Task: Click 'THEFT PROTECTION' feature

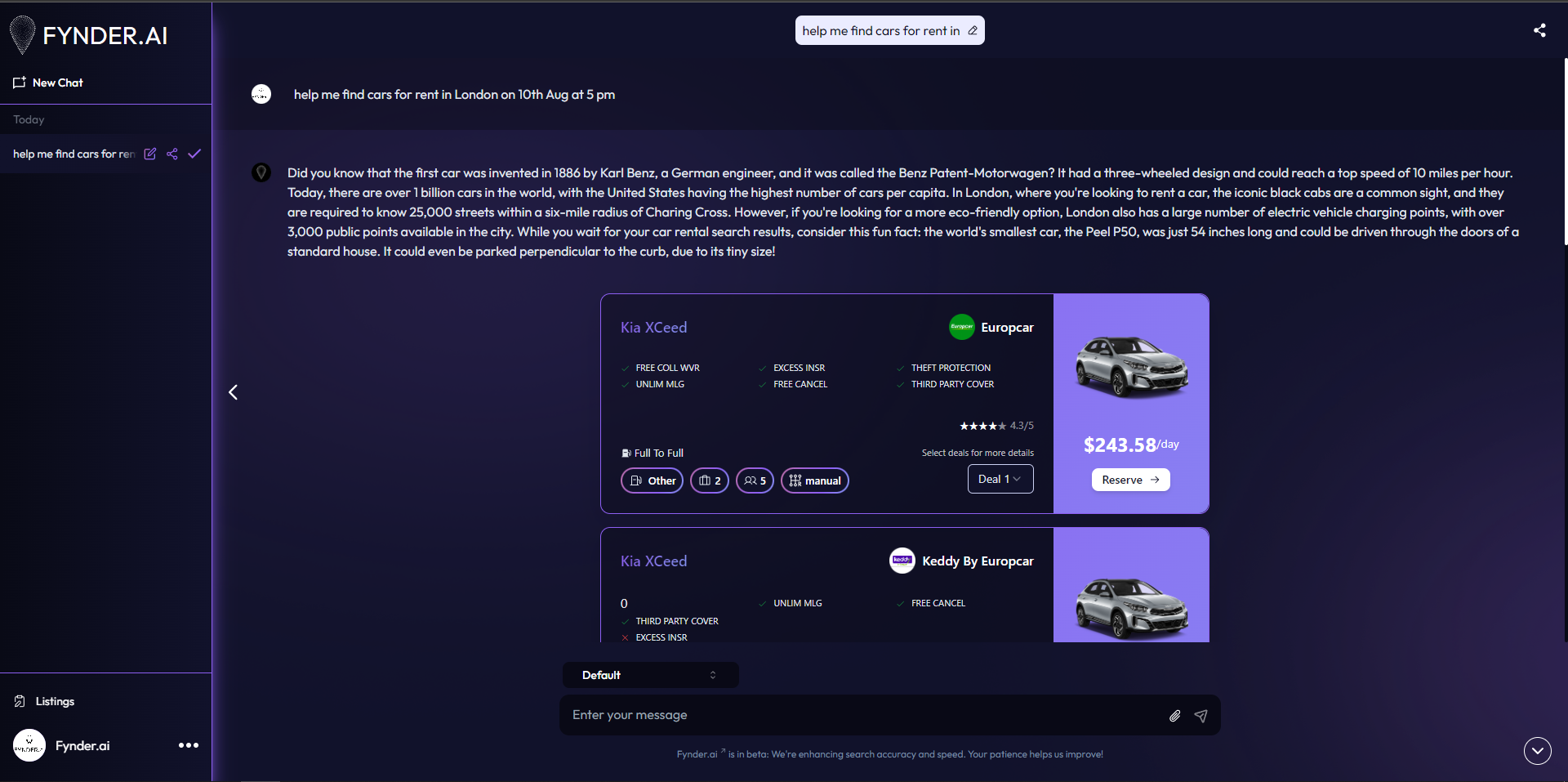Action: (951, 368)
